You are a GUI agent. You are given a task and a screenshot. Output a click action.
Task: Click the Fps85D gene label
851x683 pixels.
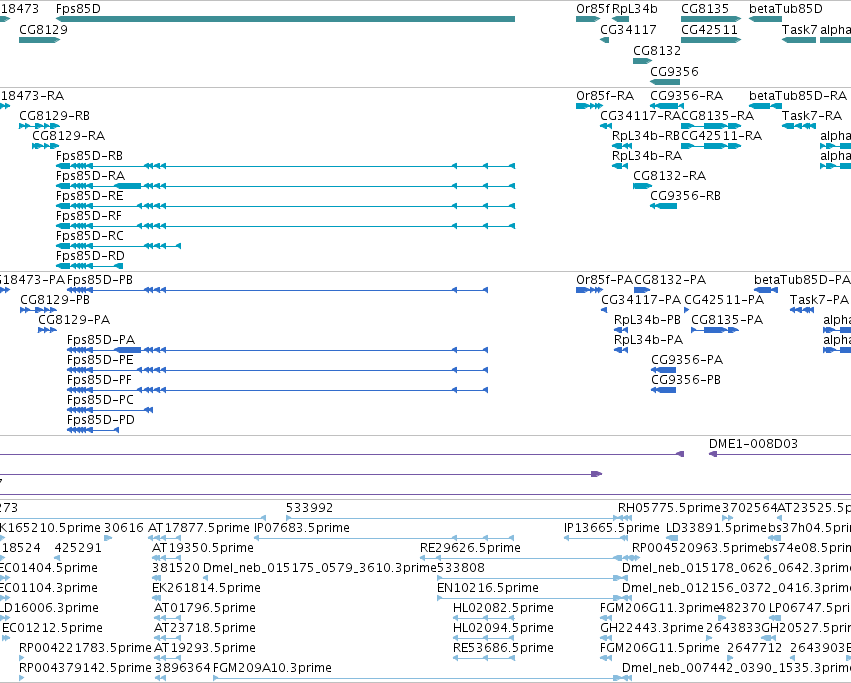click(x=78, y=9)
